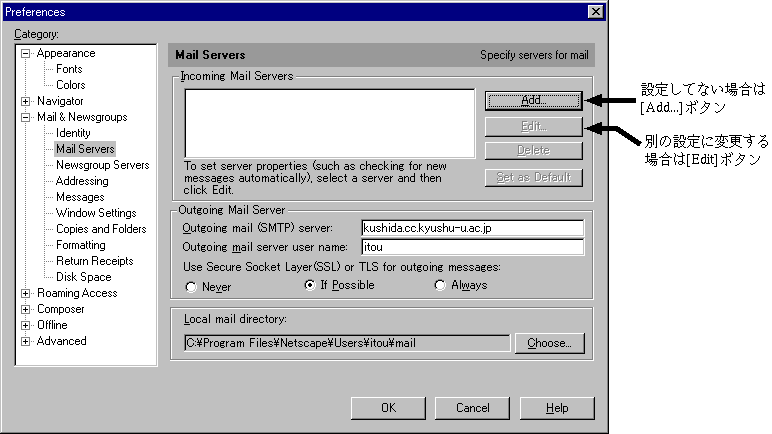Close the Preferences dialog window

(595, 12)
